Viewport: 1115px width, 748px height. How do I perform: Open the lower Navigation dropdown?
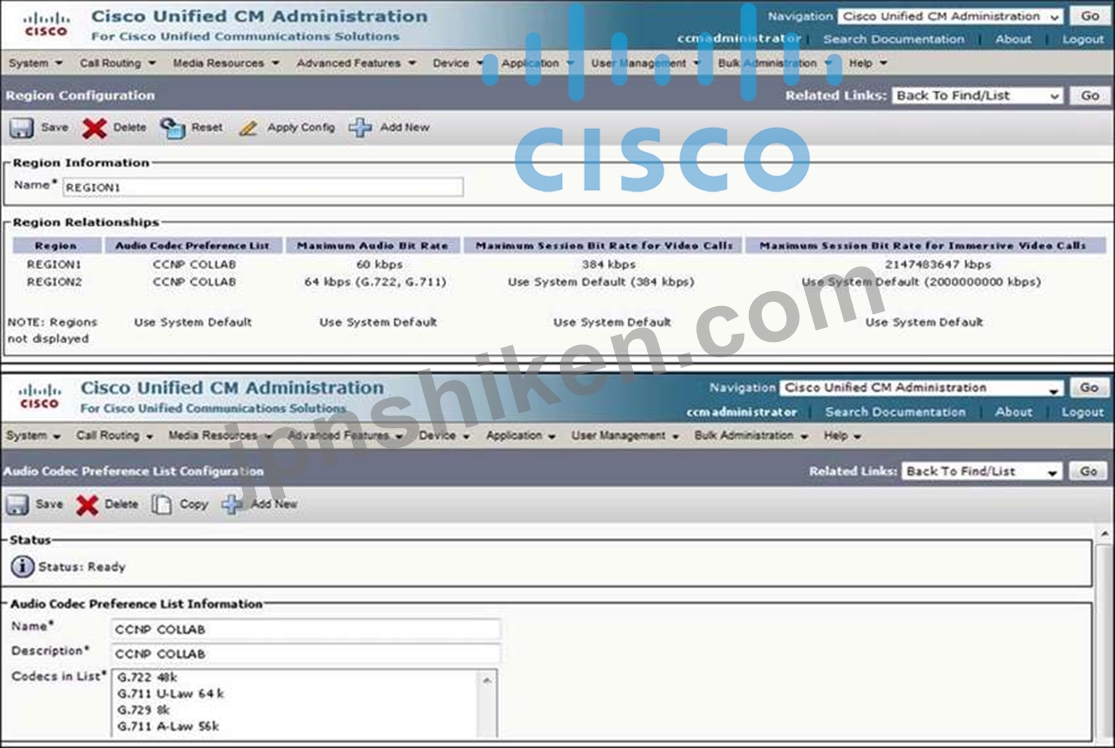tap(921, 388)
